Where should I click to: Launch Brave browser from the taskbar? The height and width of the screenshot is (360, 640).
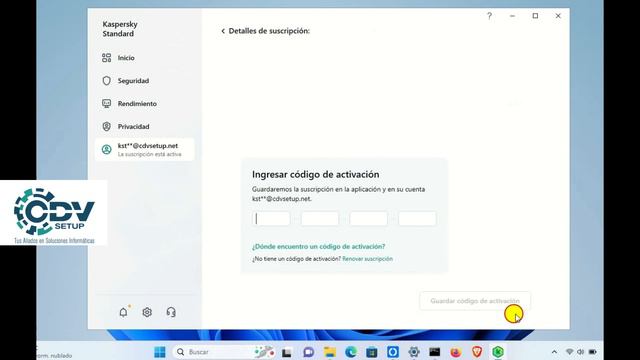[x=477, y=352]
